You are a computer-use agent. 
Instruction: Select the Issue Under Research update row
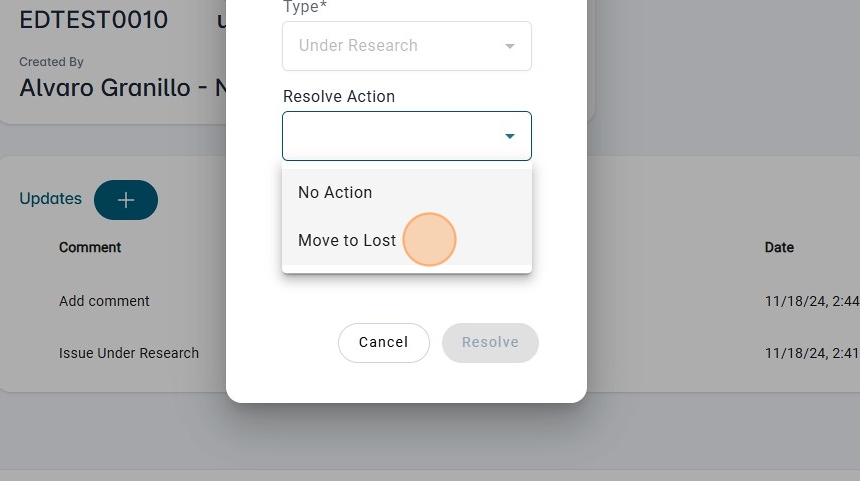click(129, 353)
